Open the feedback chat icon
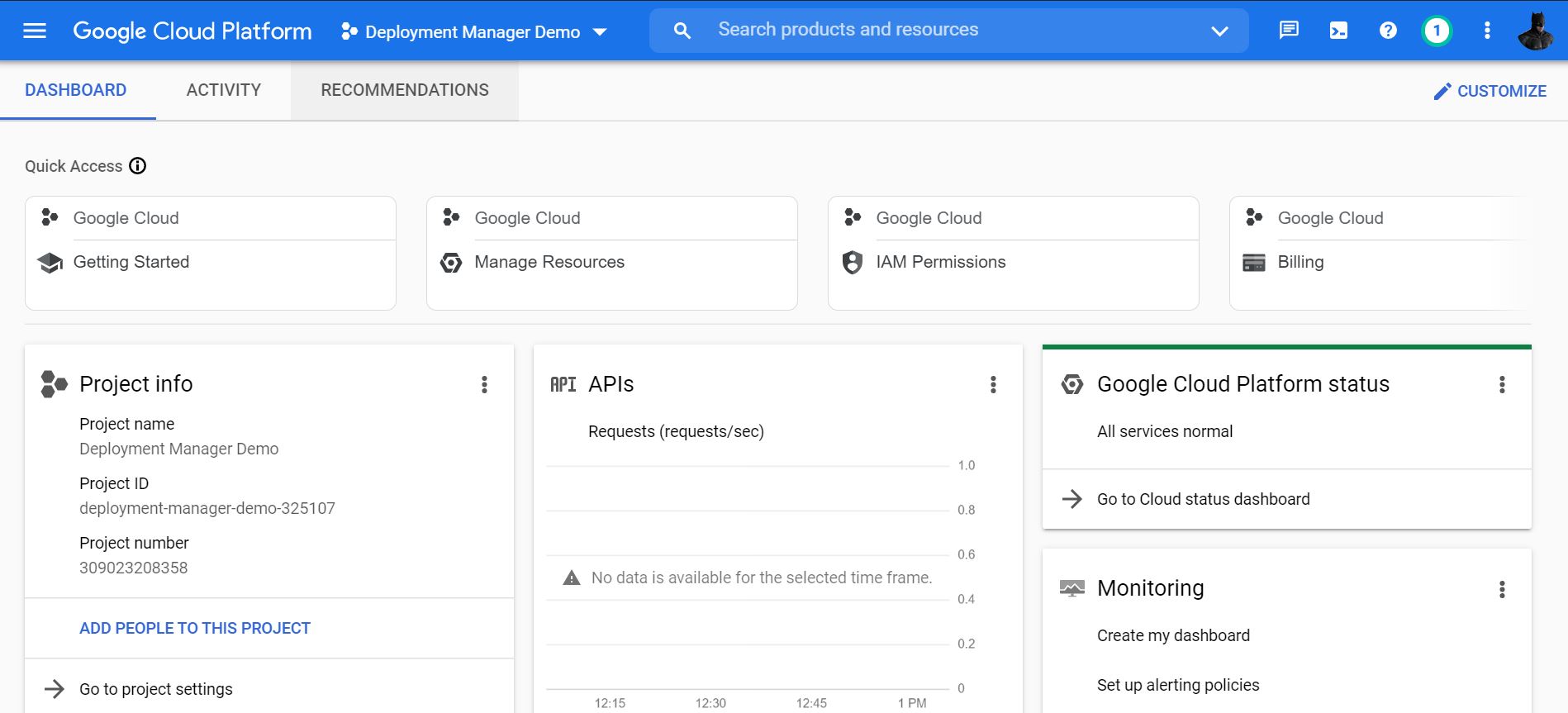This screenshot has height=713, width=1568. click(1289, 31)
